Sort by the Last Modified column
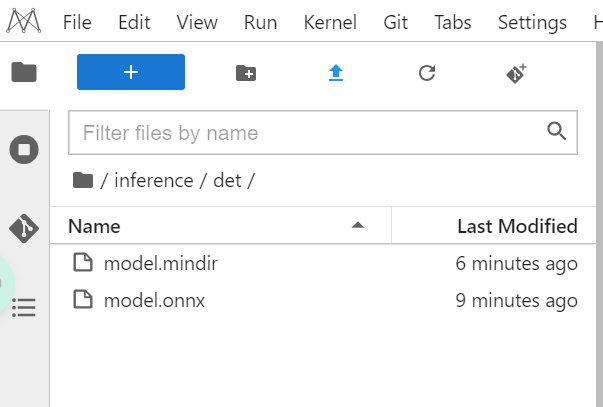The image size is (603, 407). tap(516, 226)
